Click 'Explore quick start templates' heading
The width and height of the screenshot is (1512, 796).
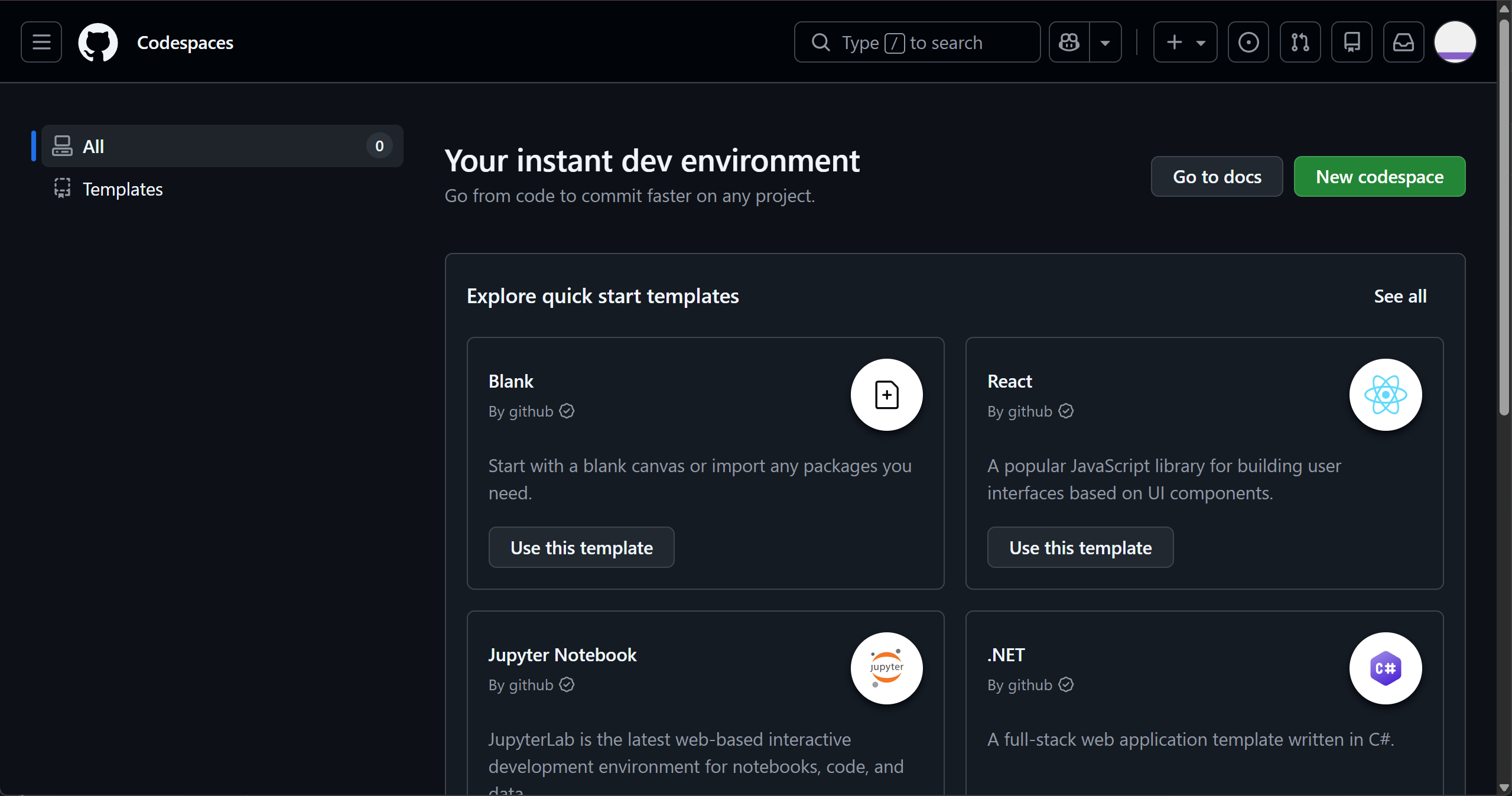tap(603, 296)
